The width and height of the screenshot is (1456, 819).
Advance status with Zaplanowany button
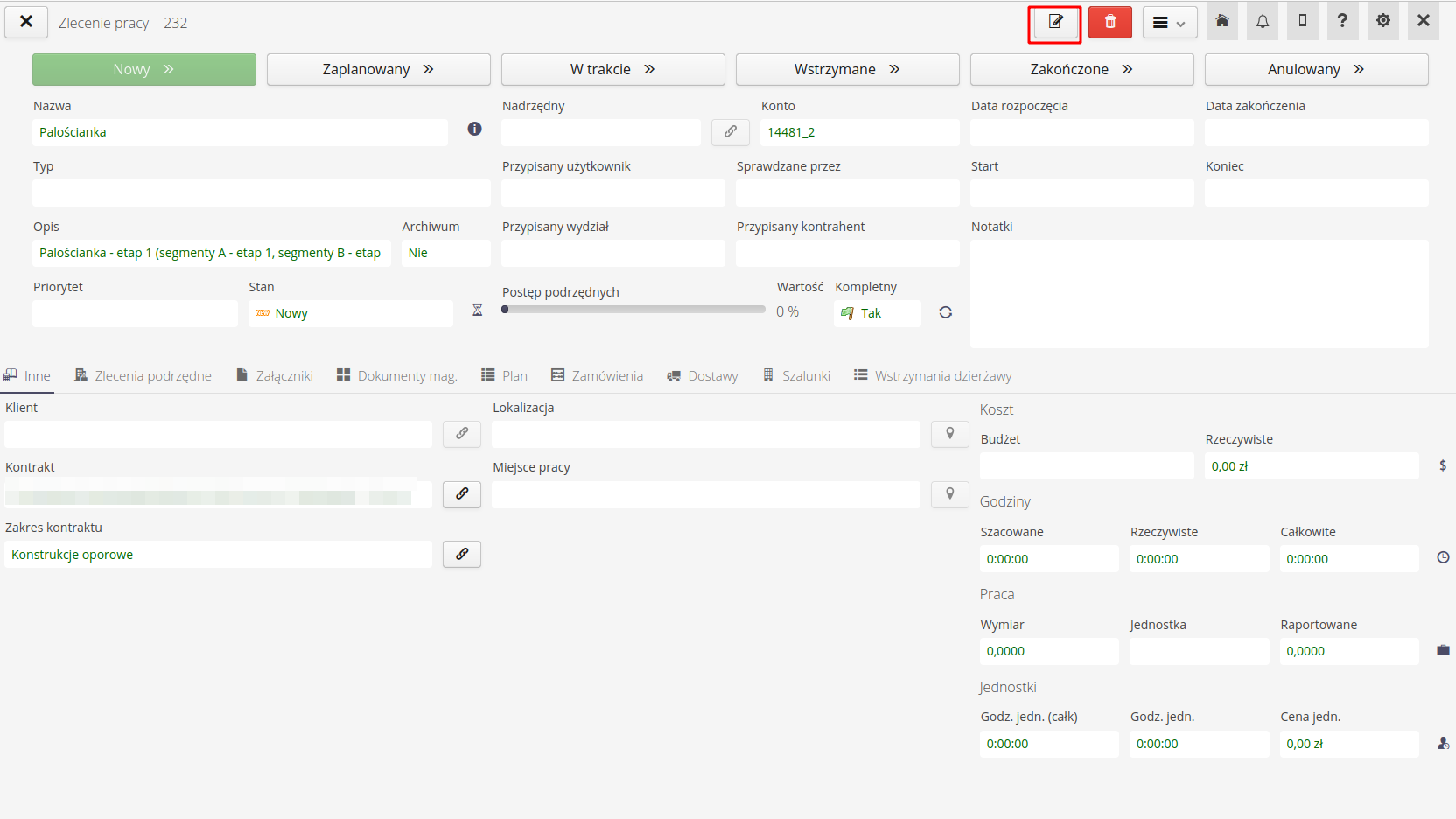pyautogui.click(x=378, y=68)
